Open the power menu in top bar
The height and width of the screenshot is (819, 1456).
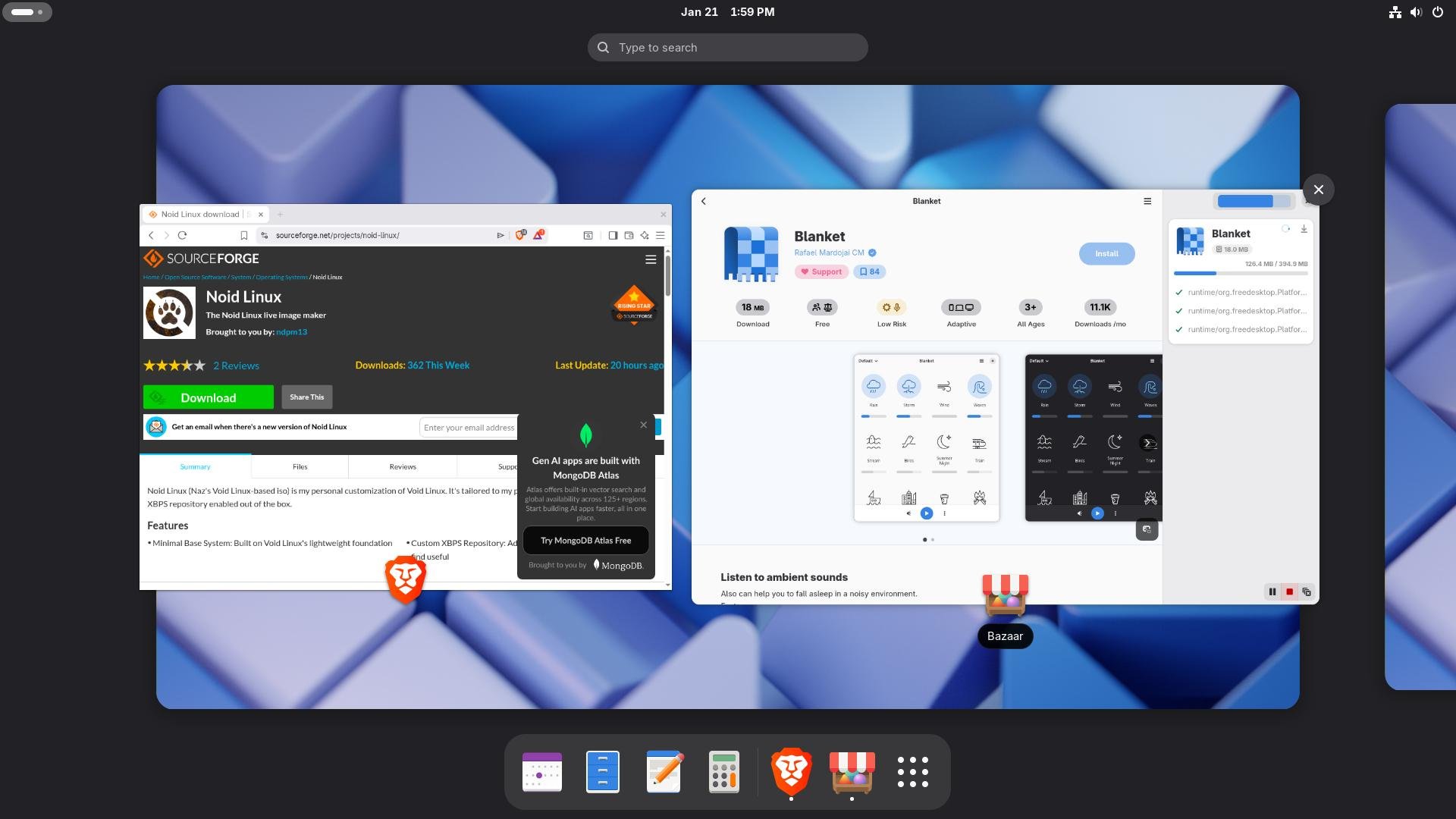pos(1437,12)
